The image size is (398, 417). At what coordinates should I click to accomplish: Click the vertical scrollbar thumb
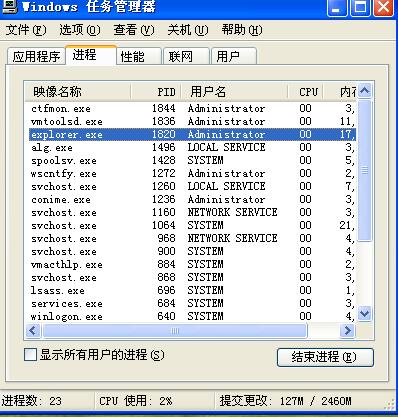click(365, 170)
